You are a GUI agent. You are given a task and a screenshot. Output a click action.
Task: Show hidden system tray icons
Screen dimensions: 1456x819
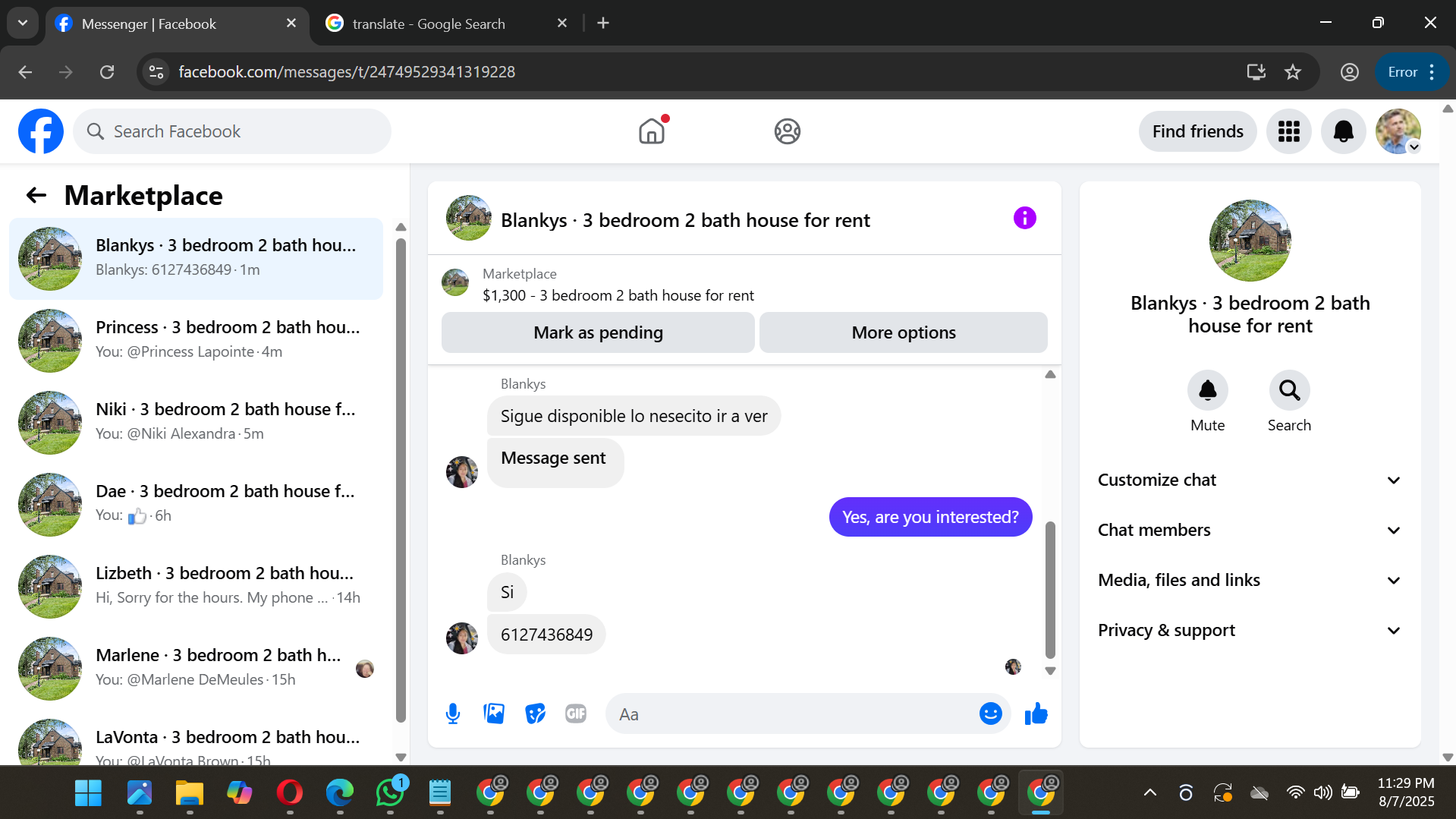pos(1150,793)
